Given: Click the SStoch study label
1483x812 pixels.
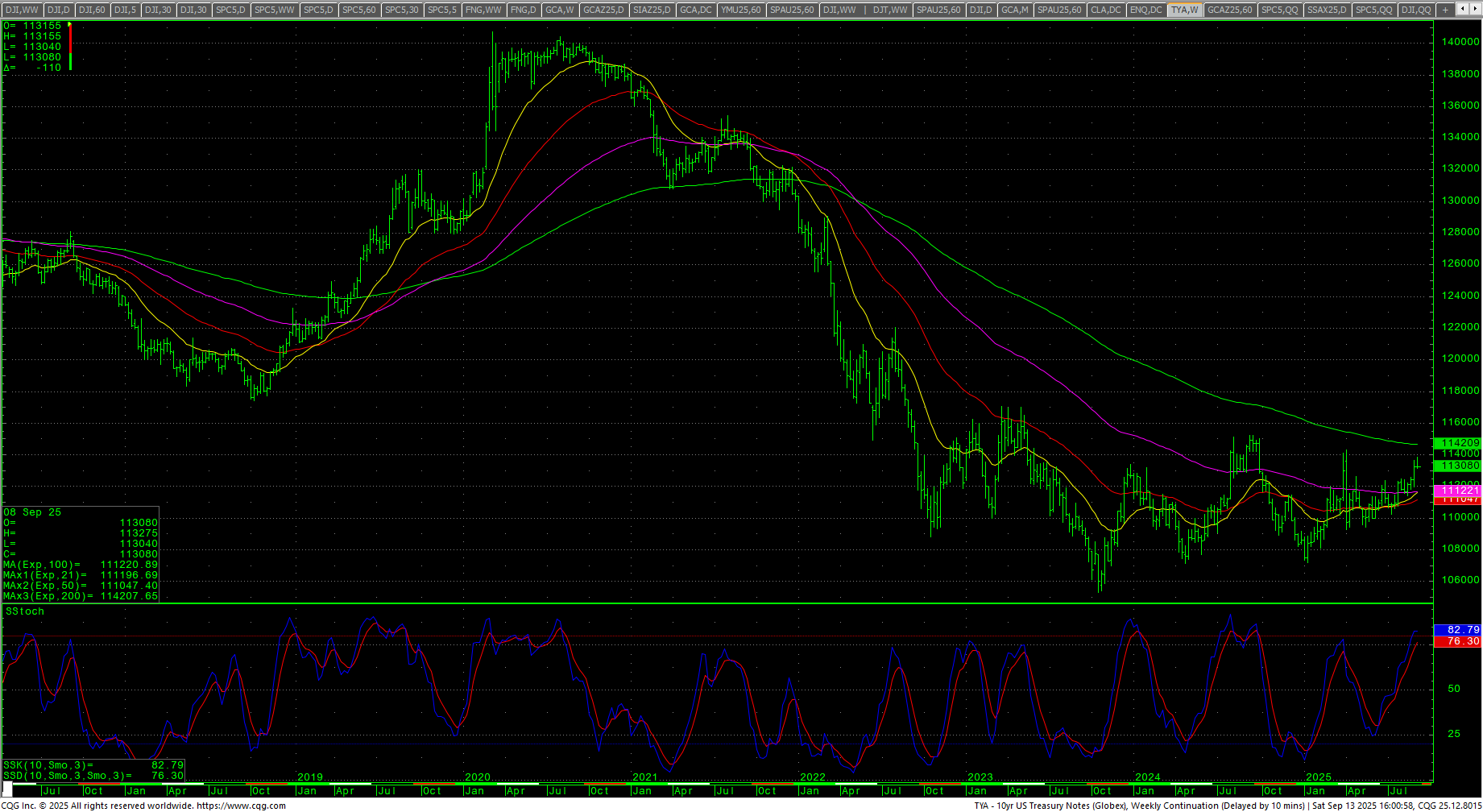Looking at the screenshot, I should [25, 611].
